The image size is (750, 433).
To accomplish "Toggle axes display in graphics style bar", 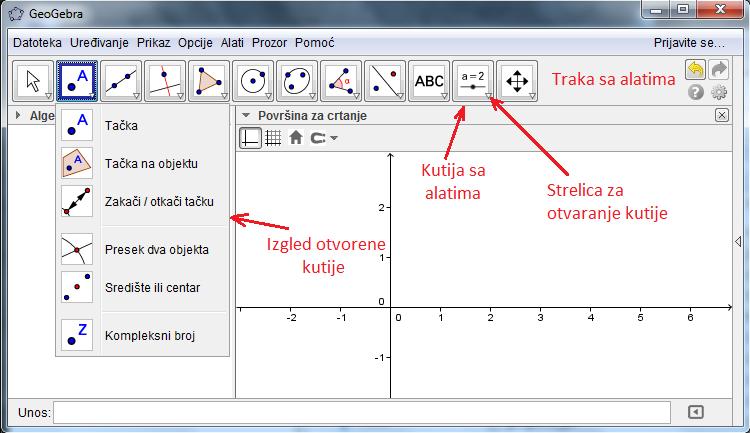I will (x=250, y=138).
